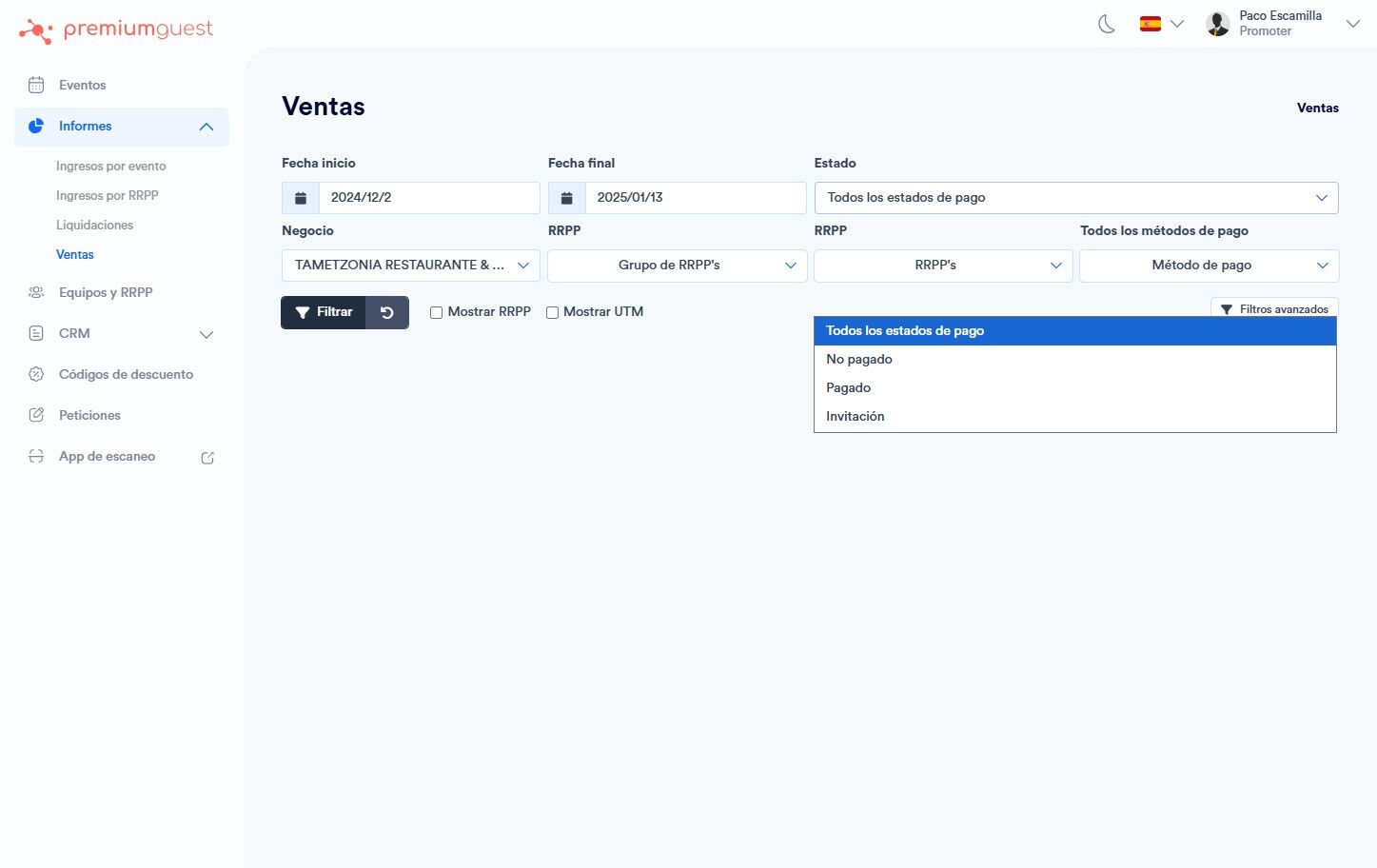Click the Fecha final date field
Image resolution: width=1377 pixels, height=868 pixels.
point(696,198)
